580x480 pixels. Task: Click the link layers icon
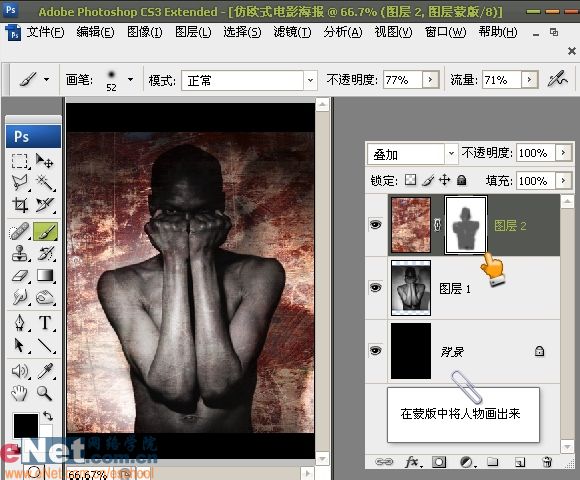click(x=384, y=462)
